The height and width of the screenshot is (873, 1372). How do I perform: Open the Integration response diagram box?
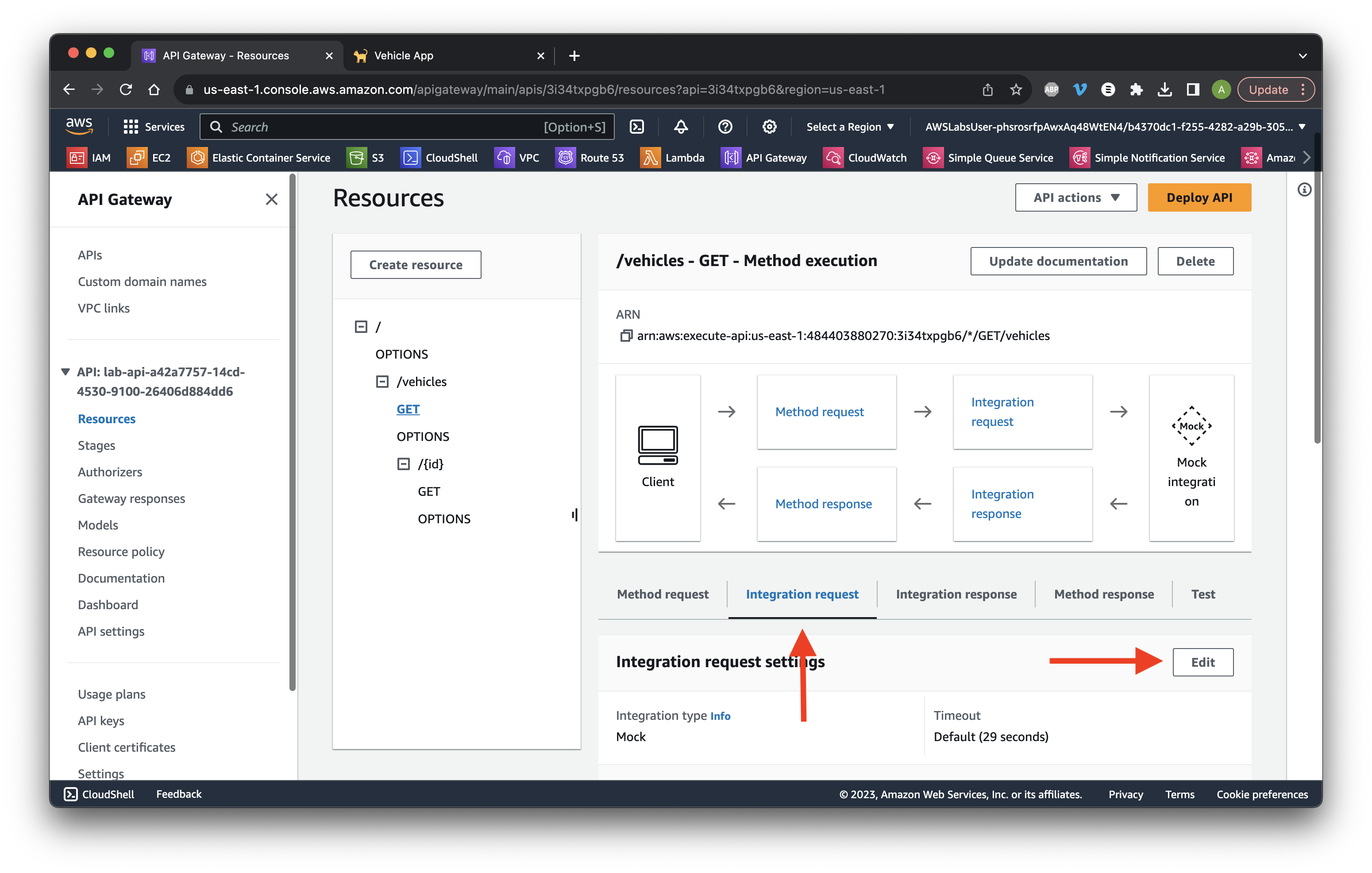[1022, 504]
